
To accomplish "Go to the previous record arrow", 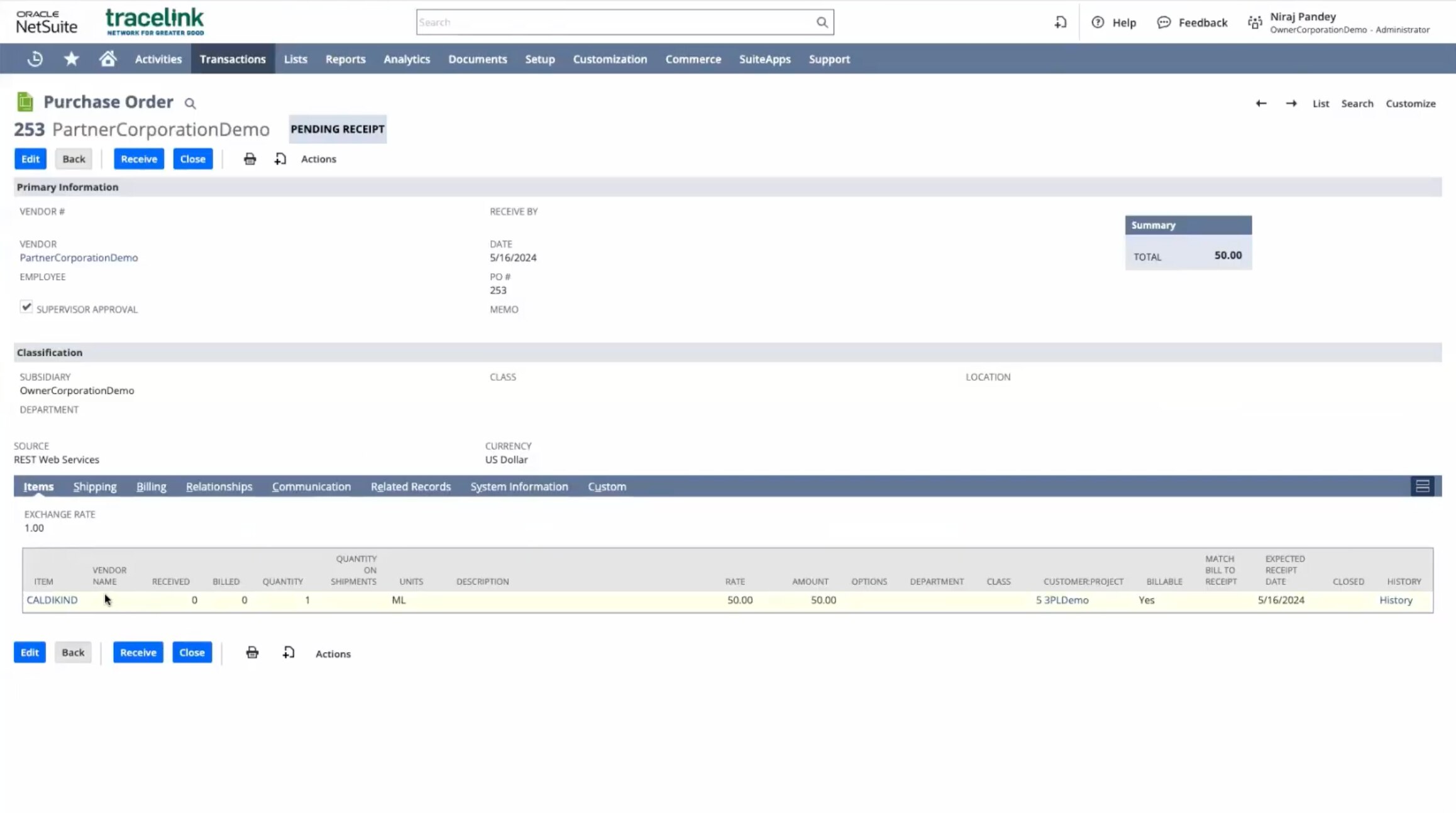I will 1260,104.
